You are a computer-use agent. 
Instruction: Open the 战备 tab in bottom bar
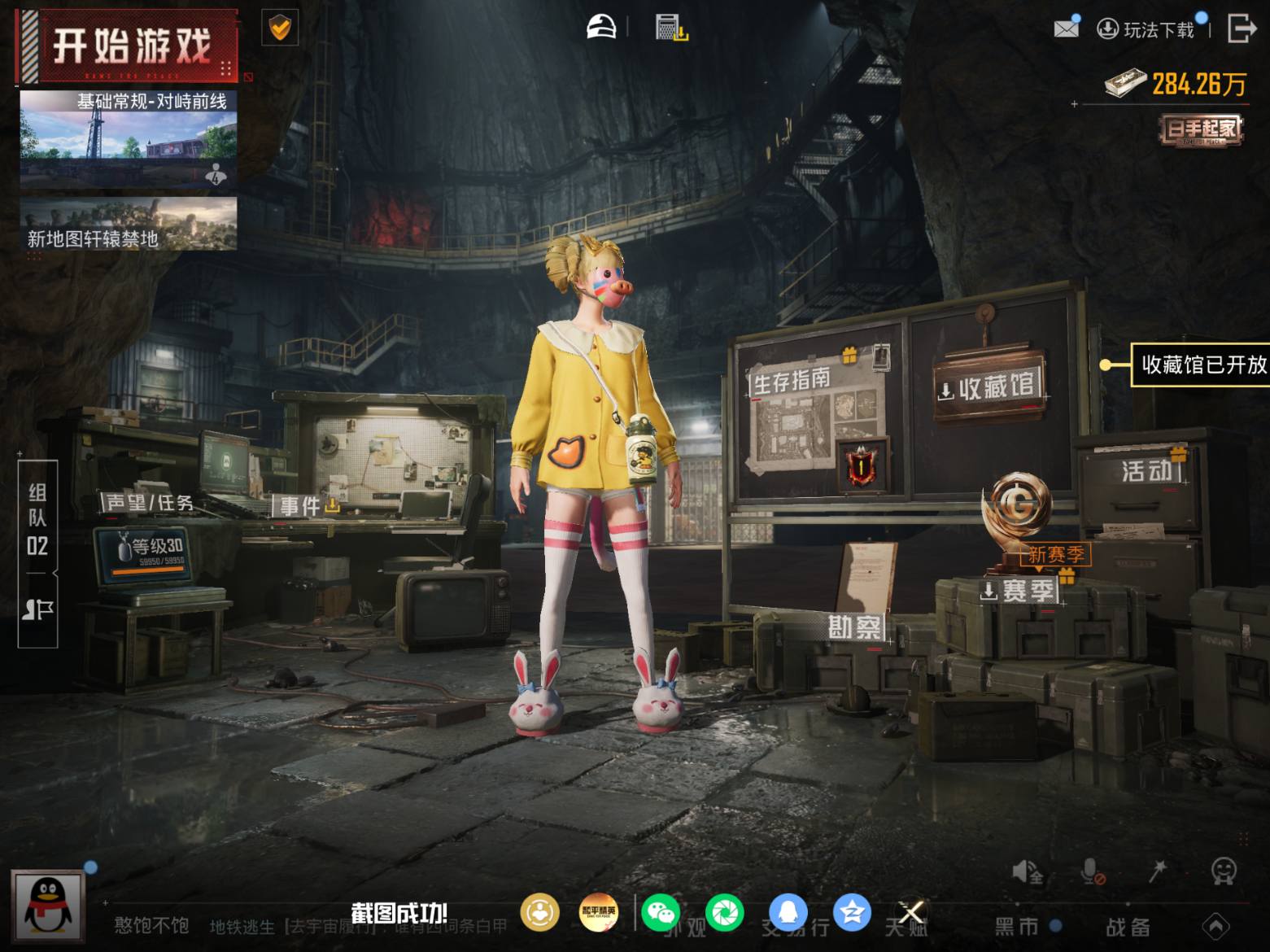[1128, 927]
